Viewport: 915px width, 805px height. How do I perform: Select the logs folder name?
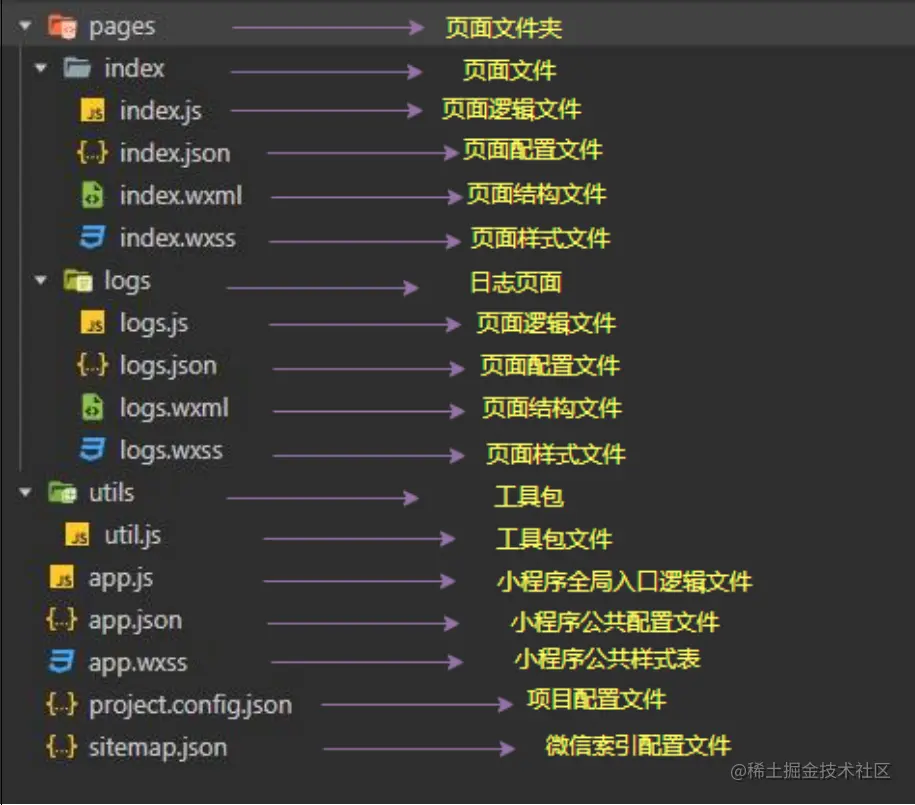coord(127,281)
